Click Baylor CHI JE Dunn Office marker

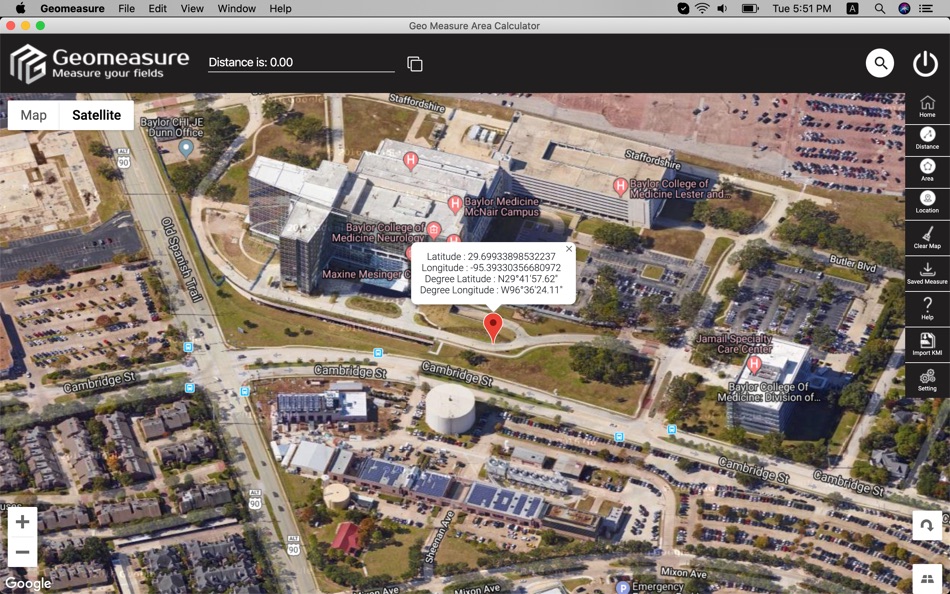click(x=186, y=147)
